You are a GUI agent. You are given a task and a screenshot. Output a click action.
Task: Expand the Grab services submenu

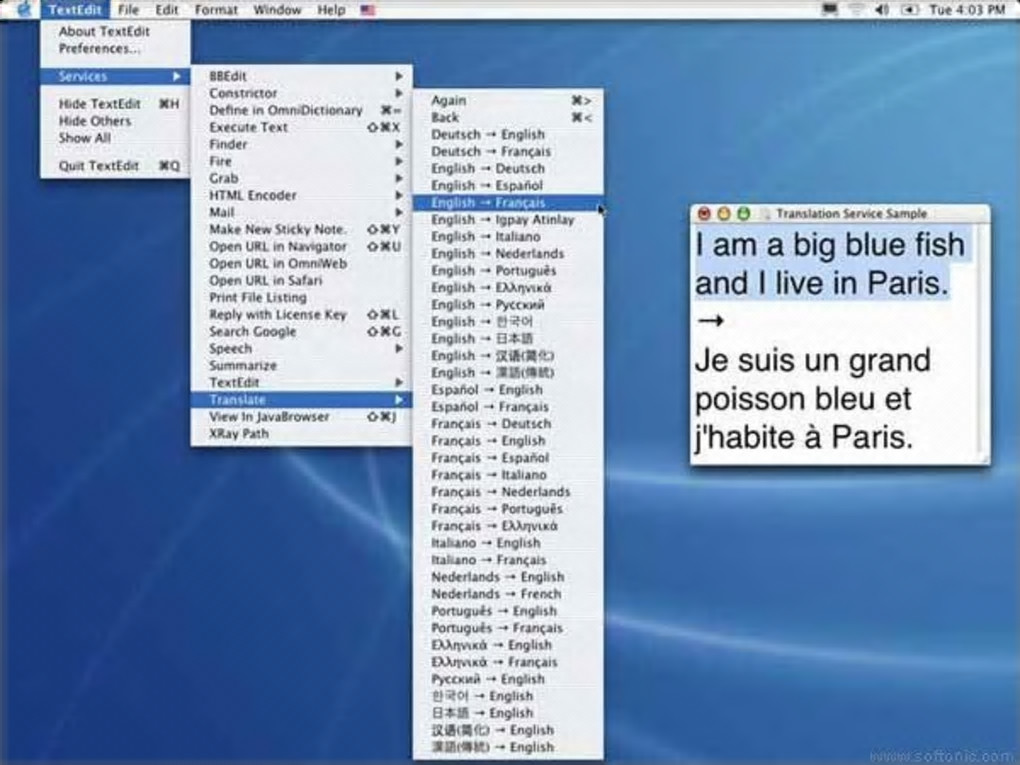301,178
